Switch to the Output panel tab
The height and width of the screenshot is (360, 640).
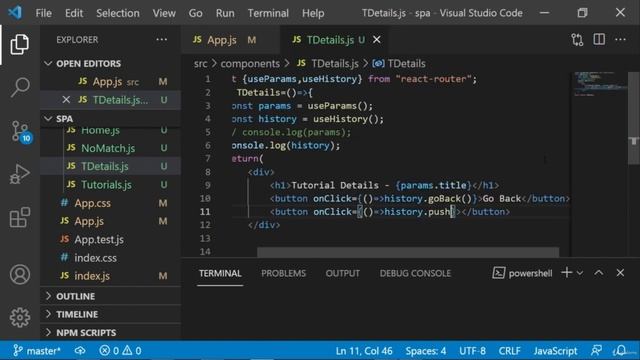point(342,273)
